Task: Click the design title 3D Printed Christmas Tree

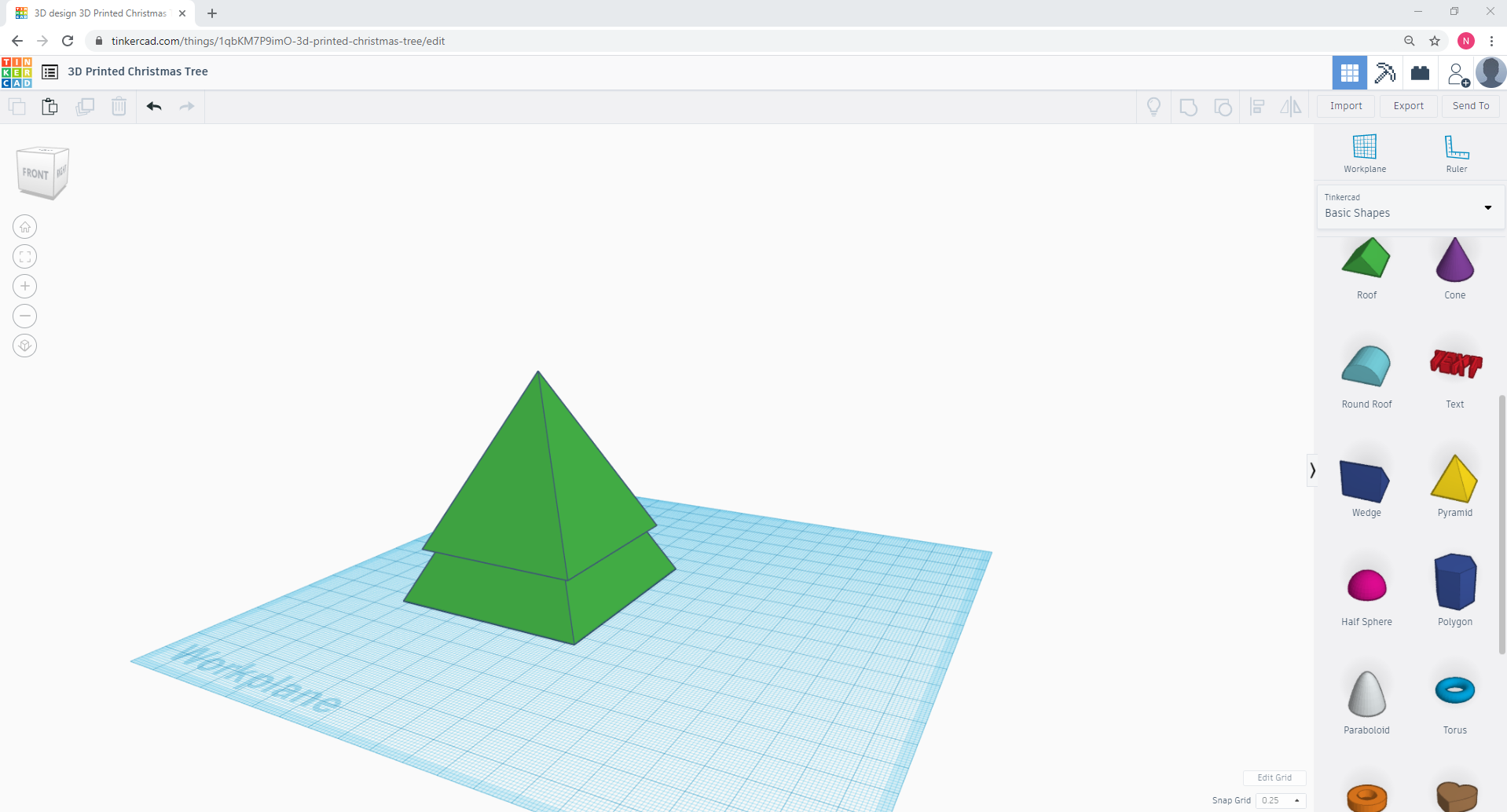Action: [138, 71]
